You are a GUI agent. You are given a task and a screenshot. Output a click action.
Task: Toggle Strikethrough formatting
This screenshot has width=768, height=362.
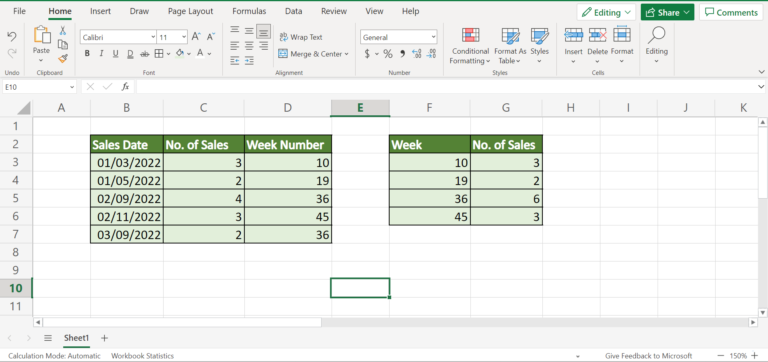click(144, 54)
